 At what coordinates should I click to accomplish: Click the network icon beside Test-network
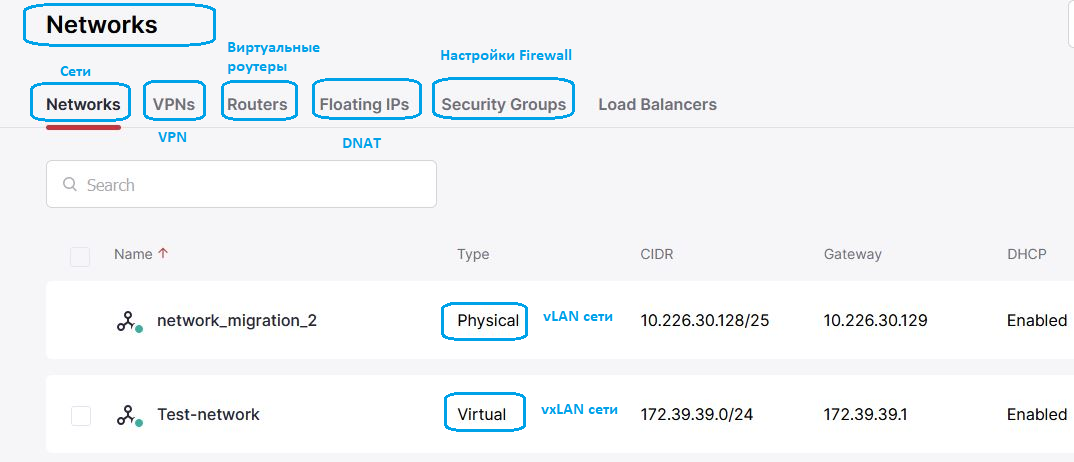126,415
